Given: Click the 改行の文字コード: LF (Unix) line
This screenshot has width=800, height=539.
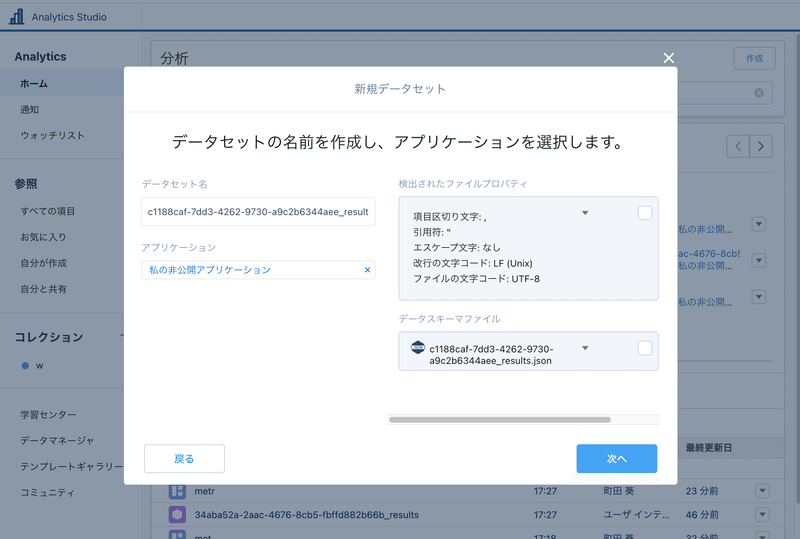Looking at the screenshot, I should pos(473,263).
